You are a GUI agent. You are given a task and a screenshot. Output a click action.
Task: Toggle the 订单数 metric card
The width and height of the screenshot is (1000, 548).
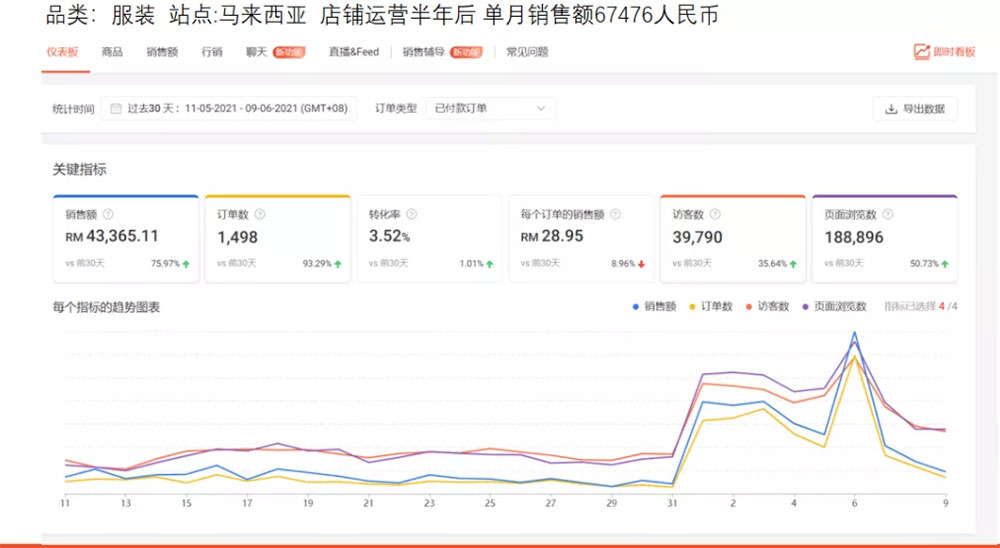tap(277, 238)
